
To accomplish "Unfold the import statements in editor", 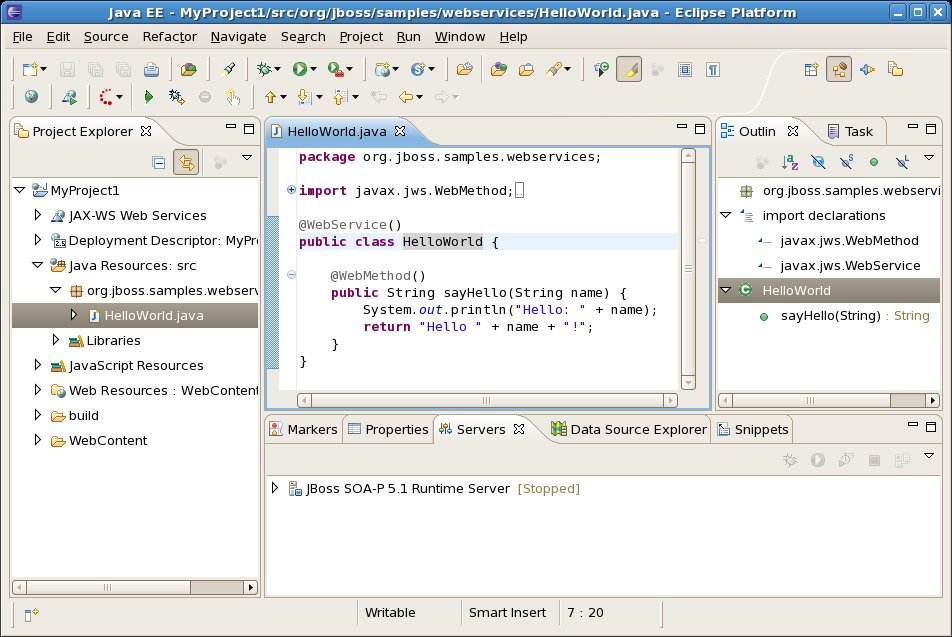I will pyautogui.click(x=291, y=189).
